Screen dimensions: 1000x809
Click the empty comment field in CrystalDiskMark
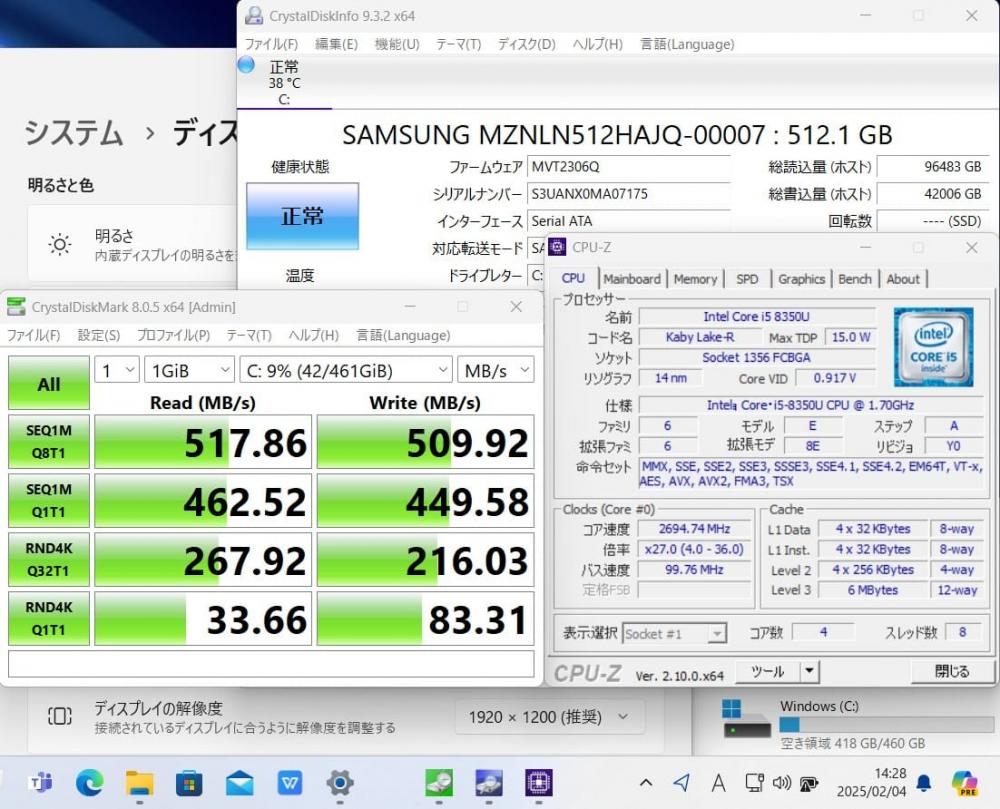pos(271,664)
